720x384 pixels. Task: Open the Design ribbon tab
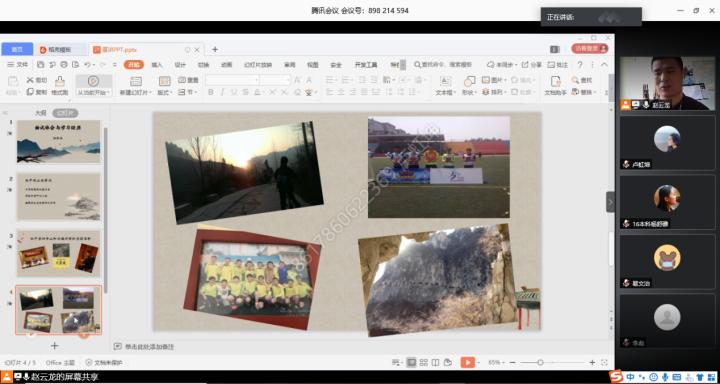pos(180,65)
